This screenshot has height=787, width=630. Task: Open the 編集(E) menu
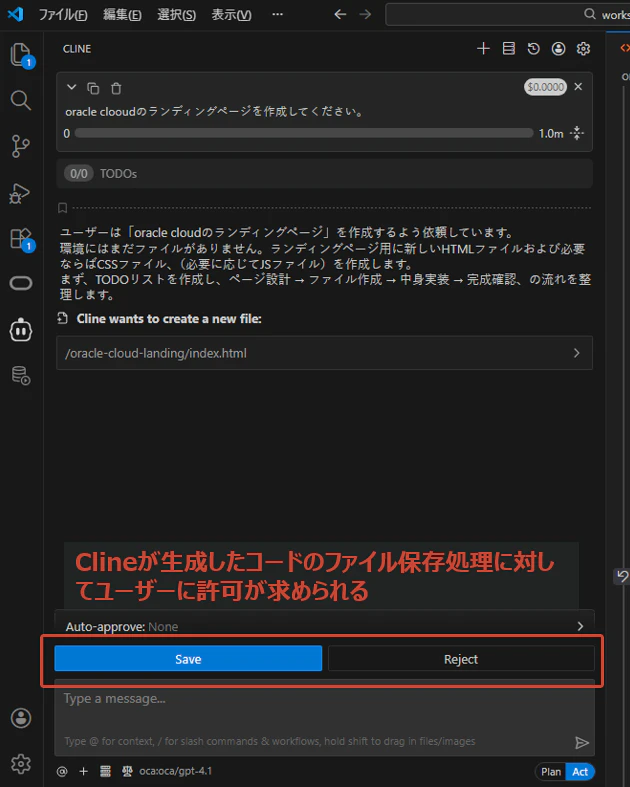point(122,15)
